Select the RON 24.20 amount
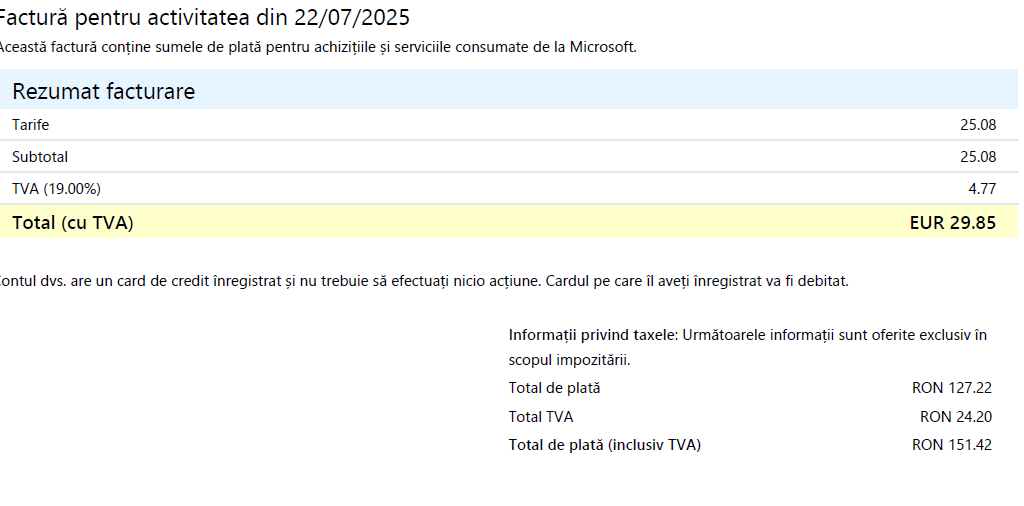Viewport: 1024px width, 506px height. (955, 417)
